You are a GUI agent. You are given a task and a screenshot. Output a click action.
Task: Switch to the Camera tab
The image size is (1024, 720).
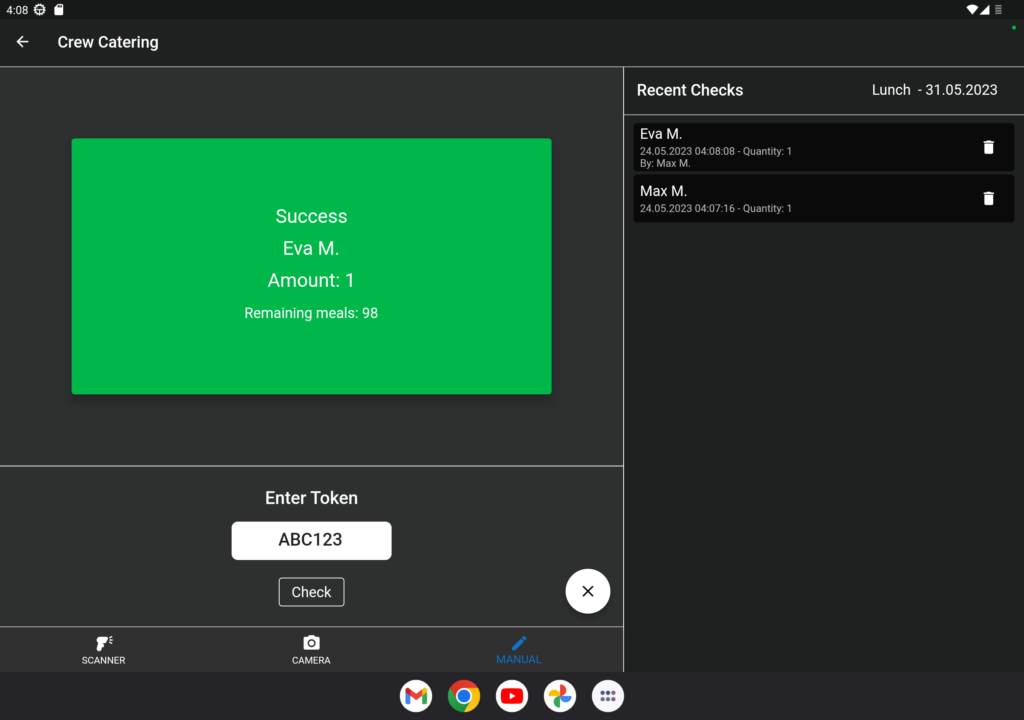(x=311, y=650)
